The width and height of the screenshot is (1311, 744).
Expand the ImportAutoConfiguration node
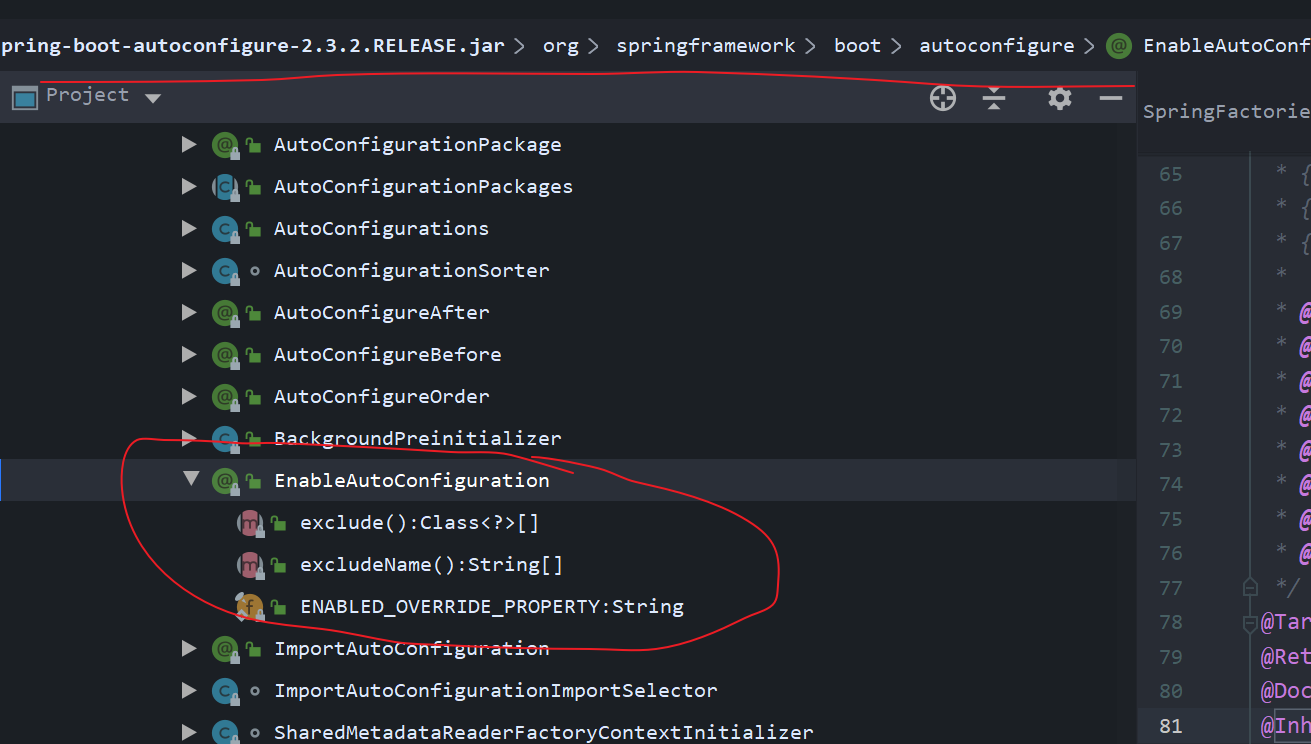pyautogui.click(x=188, y=649)
